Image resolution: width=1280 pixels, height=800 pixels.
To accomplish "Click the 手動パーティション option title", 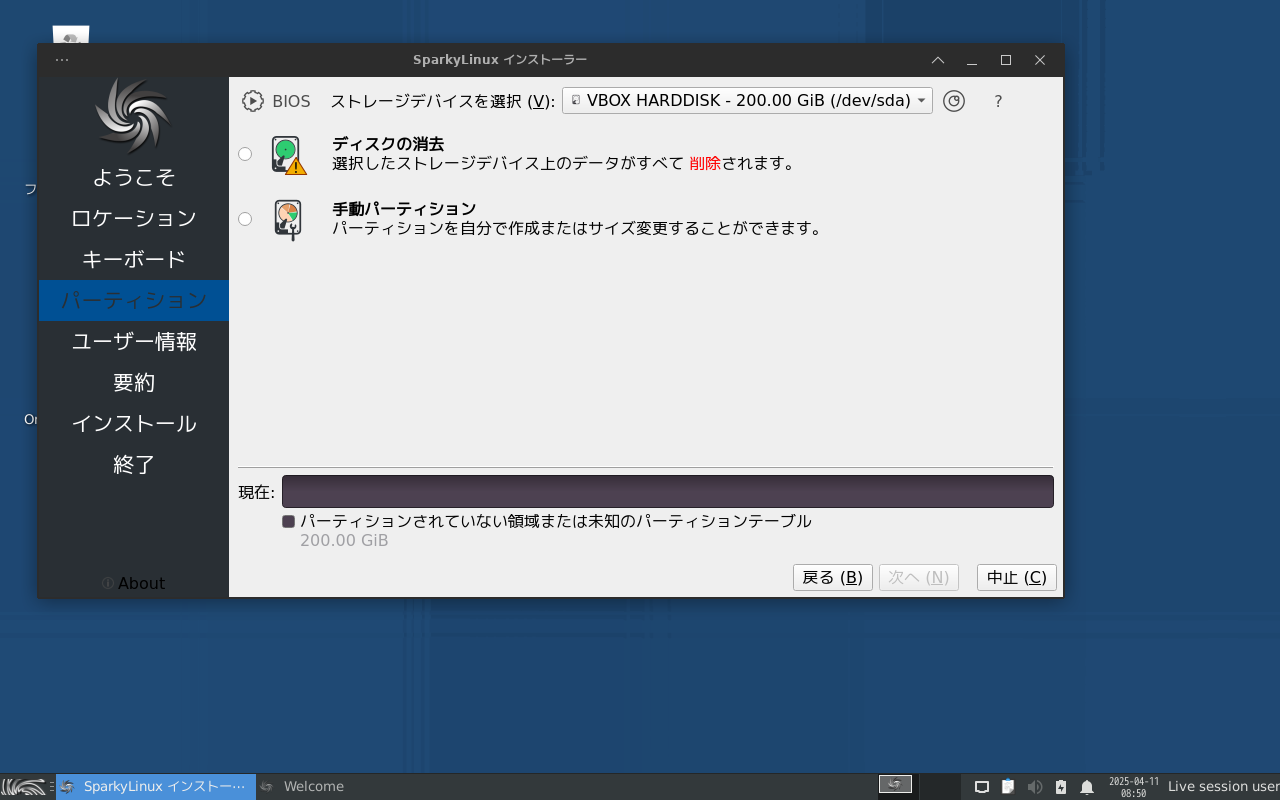I will (404, 209).
